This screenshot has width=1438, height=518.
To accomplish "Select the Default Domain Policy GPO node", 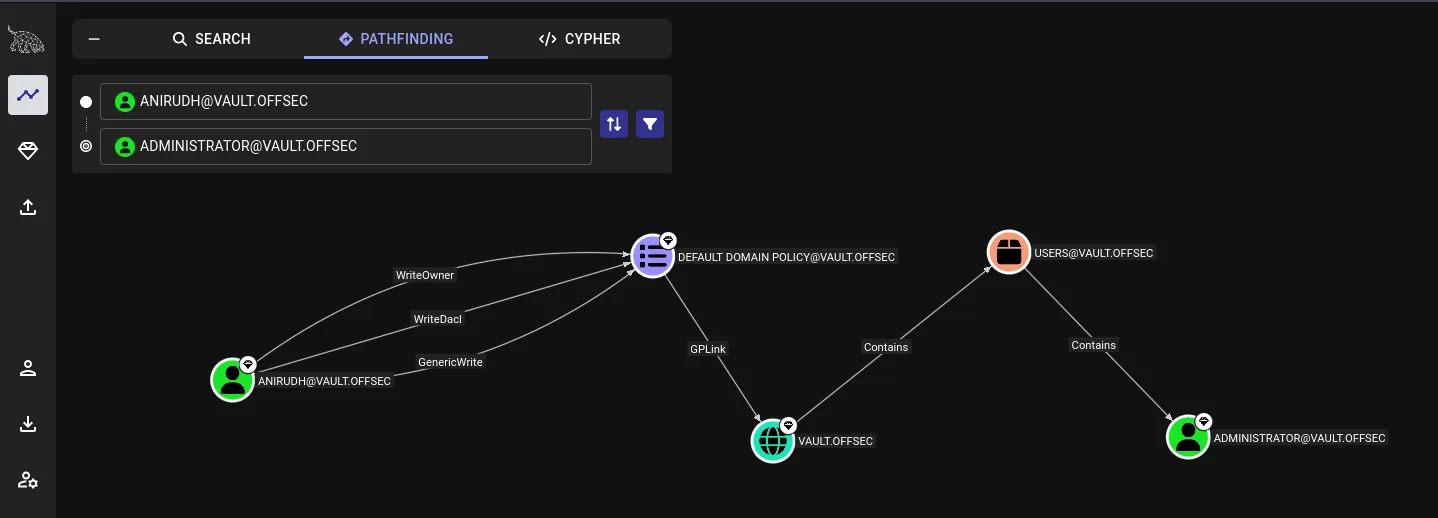I will [653, 256].
